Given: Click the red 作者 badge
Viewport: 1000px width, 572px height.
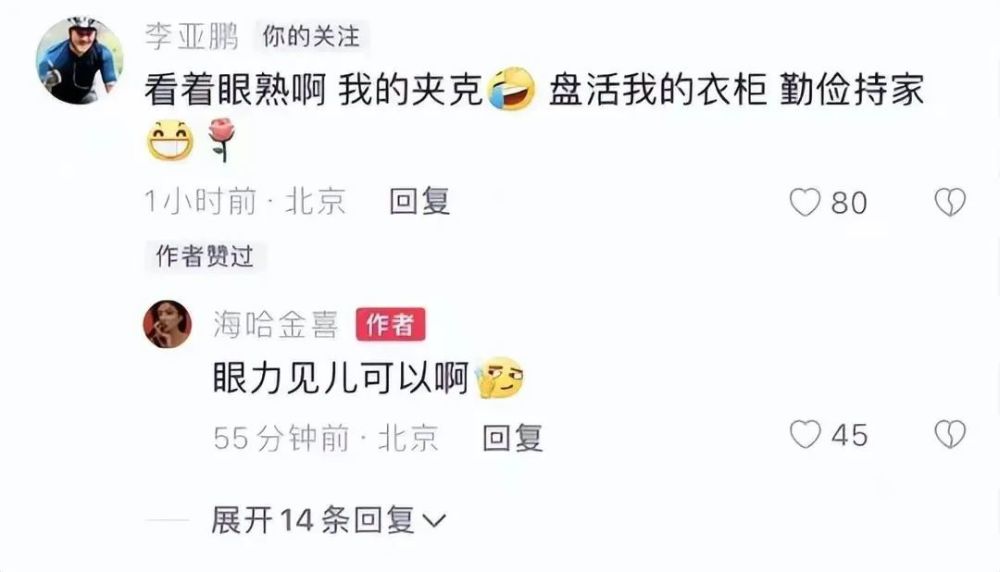Looking at the screenshot, I should coord(390,325).
